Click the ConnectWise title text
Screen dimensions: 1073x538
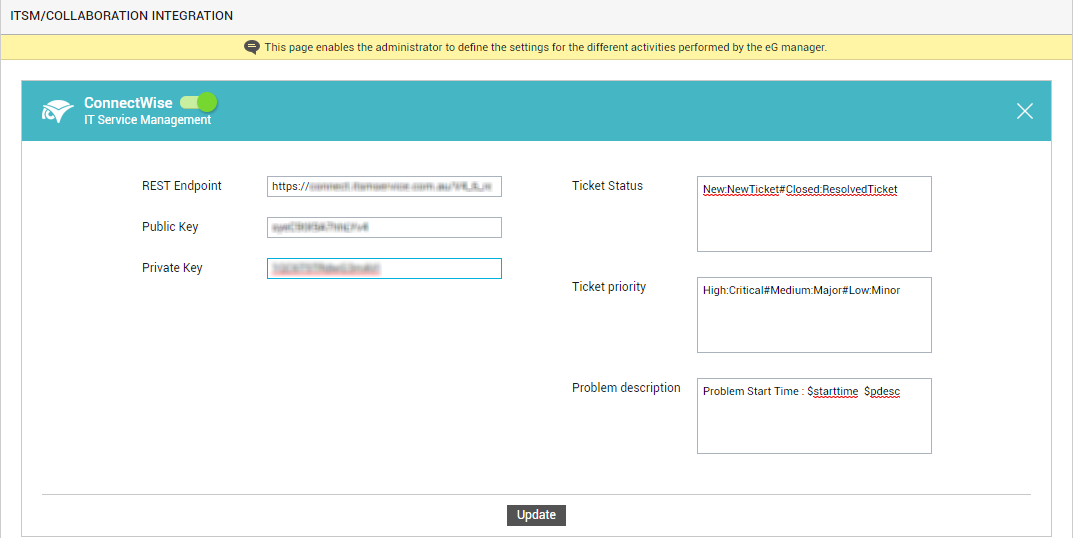128,103
